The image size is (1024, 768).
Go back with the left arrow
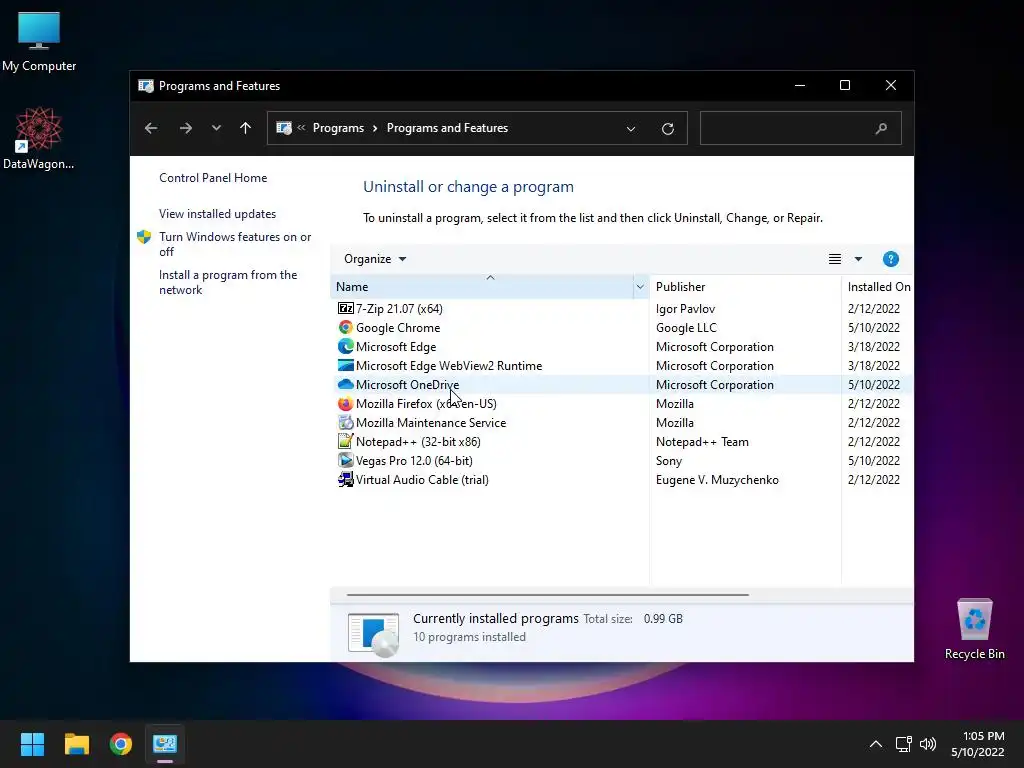pos(151,128)
